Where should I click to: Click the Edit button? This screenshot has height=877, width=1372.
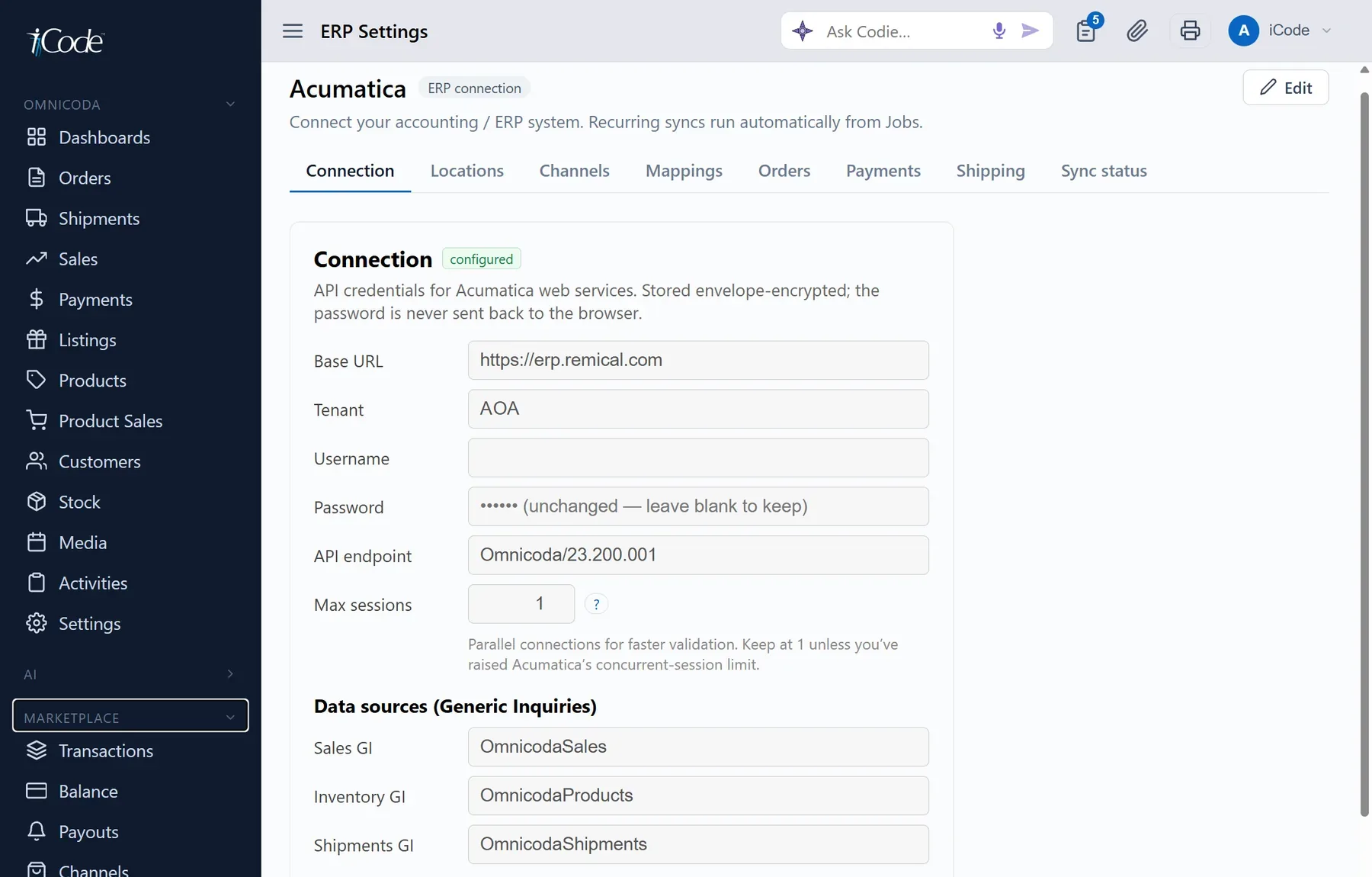(1285, 88)
